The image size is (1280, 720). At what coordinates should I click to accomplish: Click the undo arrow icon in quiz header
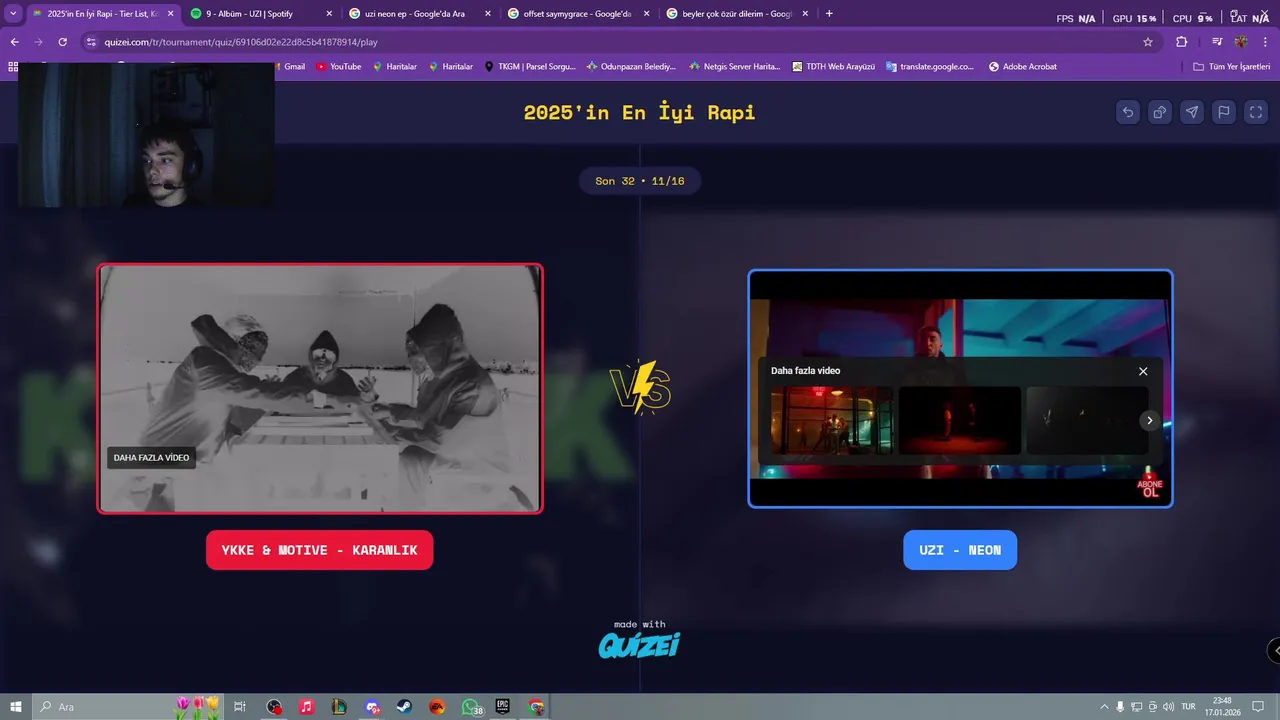click(x=1128, y=112)
